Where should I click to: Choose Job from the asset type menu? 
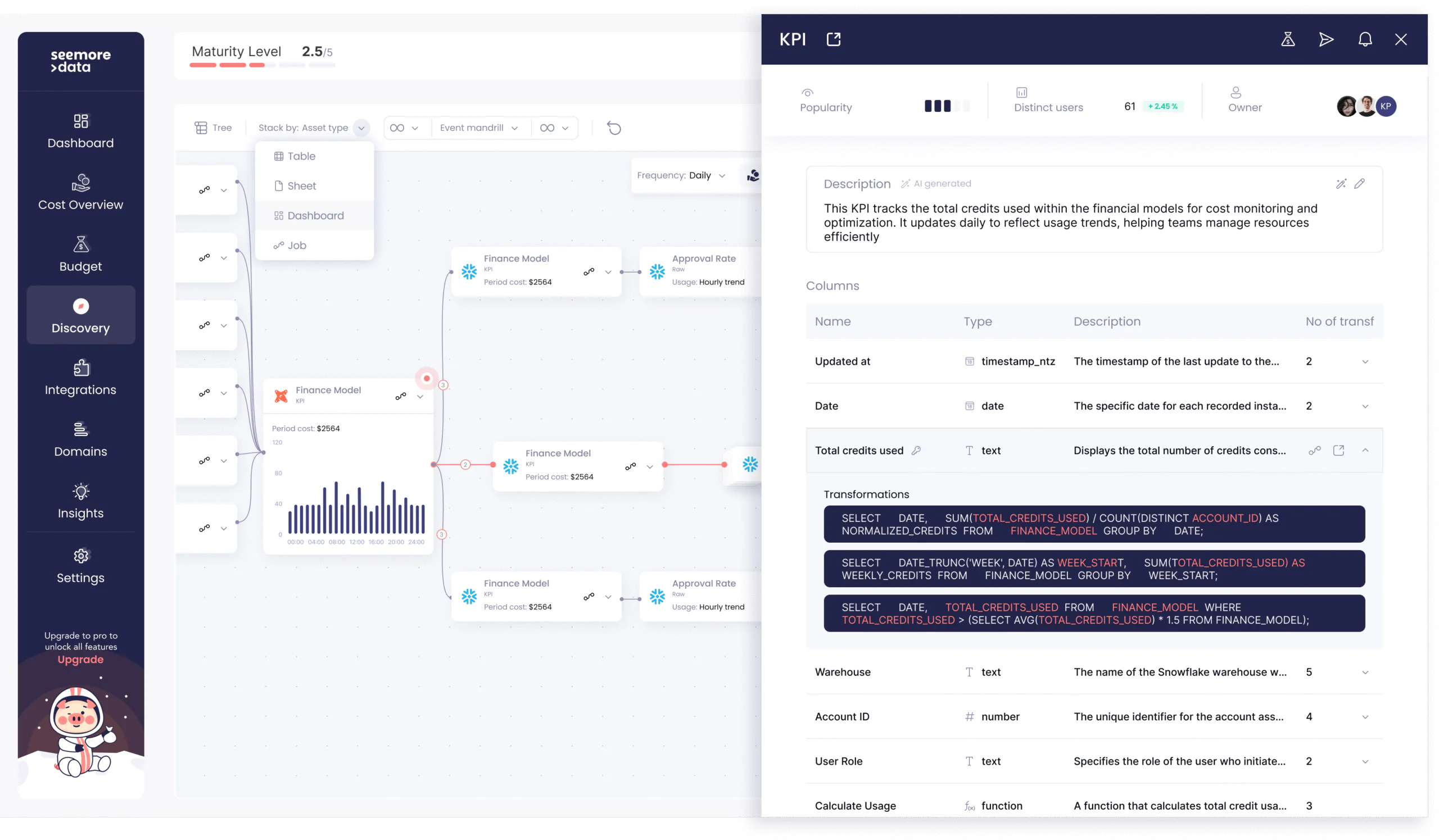pos(296,246)
